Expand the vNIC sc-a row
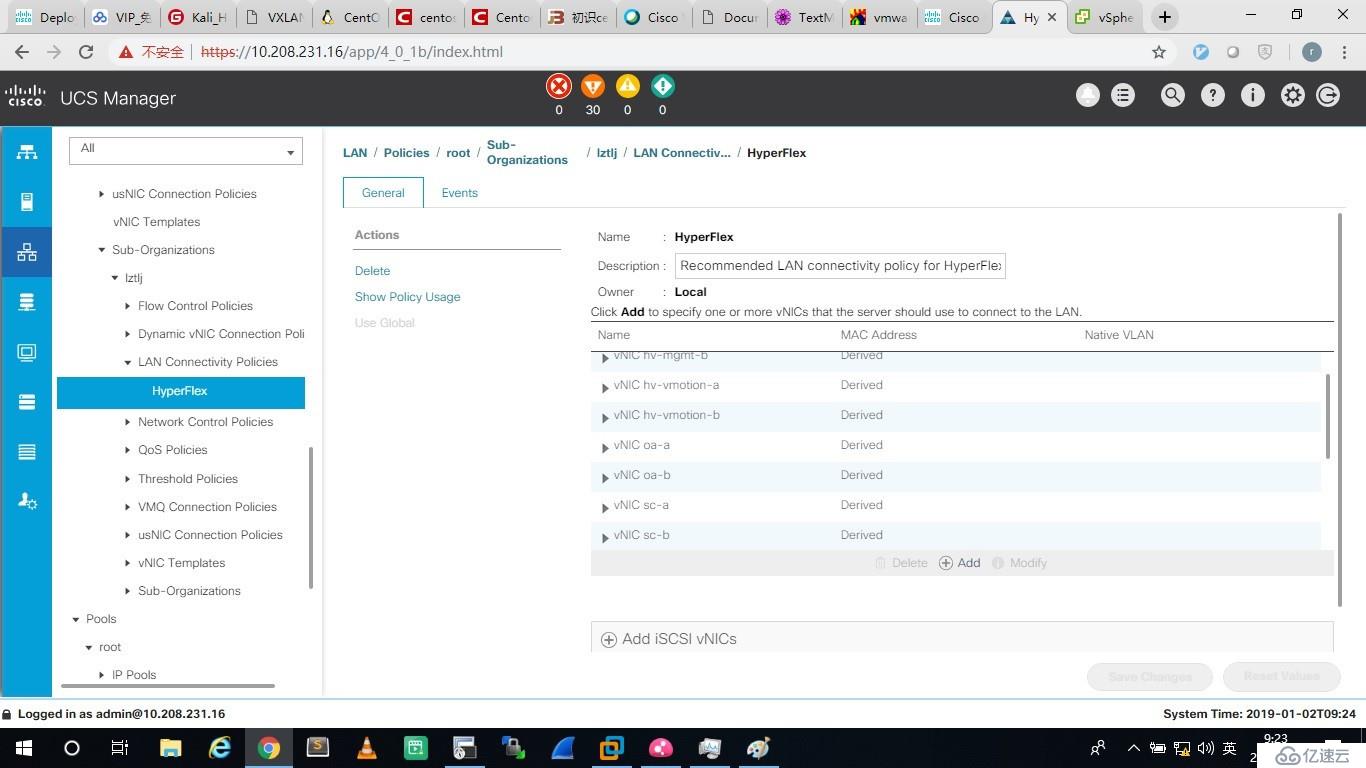1366x768 pixels. click(x=605, y=507)
